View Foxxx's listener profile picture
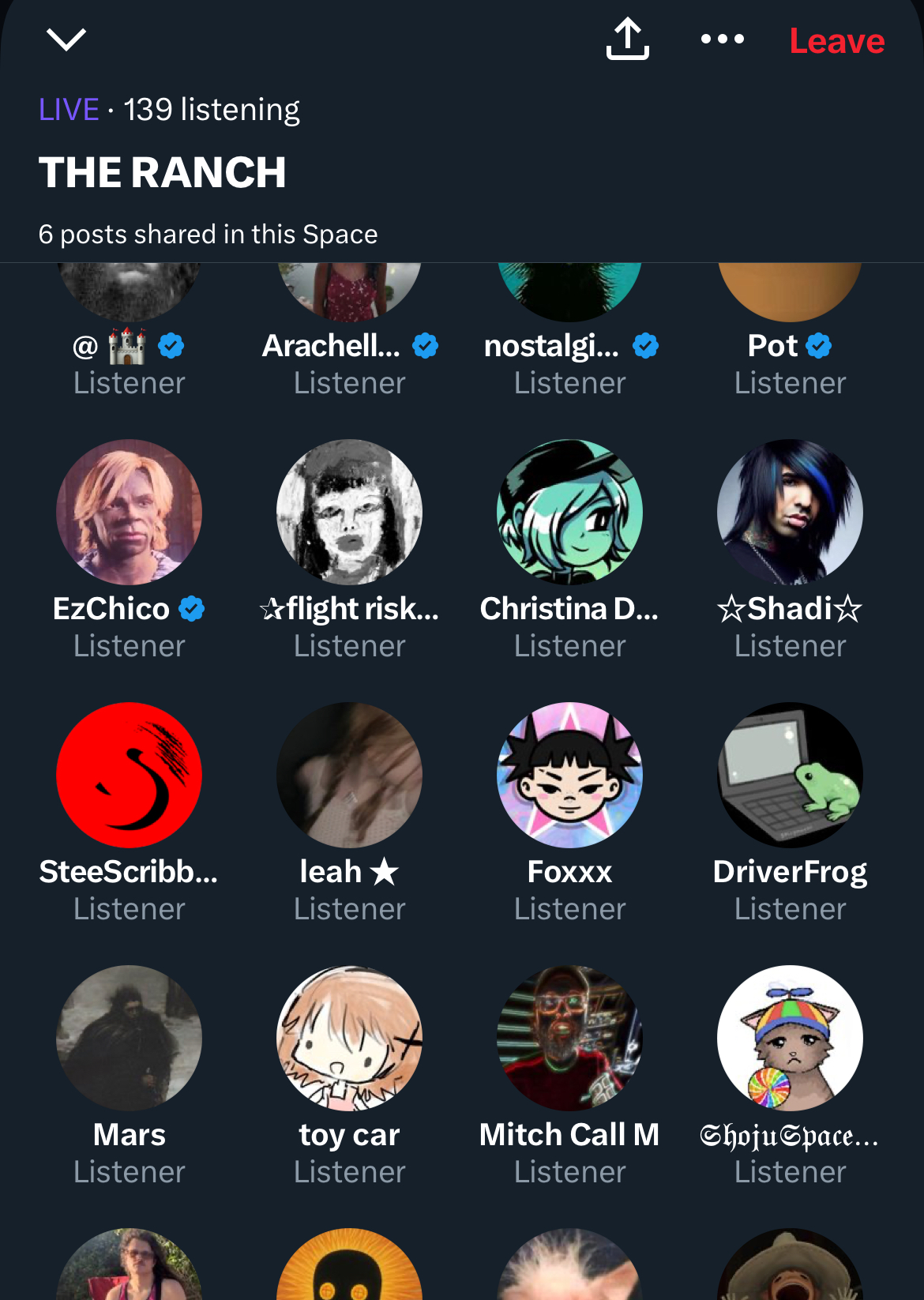This screenshot has height=1300, width=924. (569, 775)
